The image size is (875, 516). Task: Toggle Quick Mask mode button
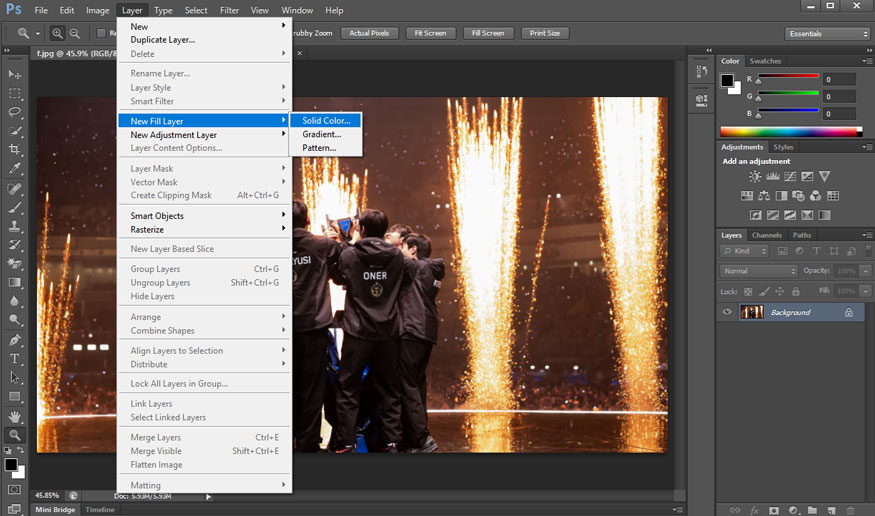click(x=15, y=490)
